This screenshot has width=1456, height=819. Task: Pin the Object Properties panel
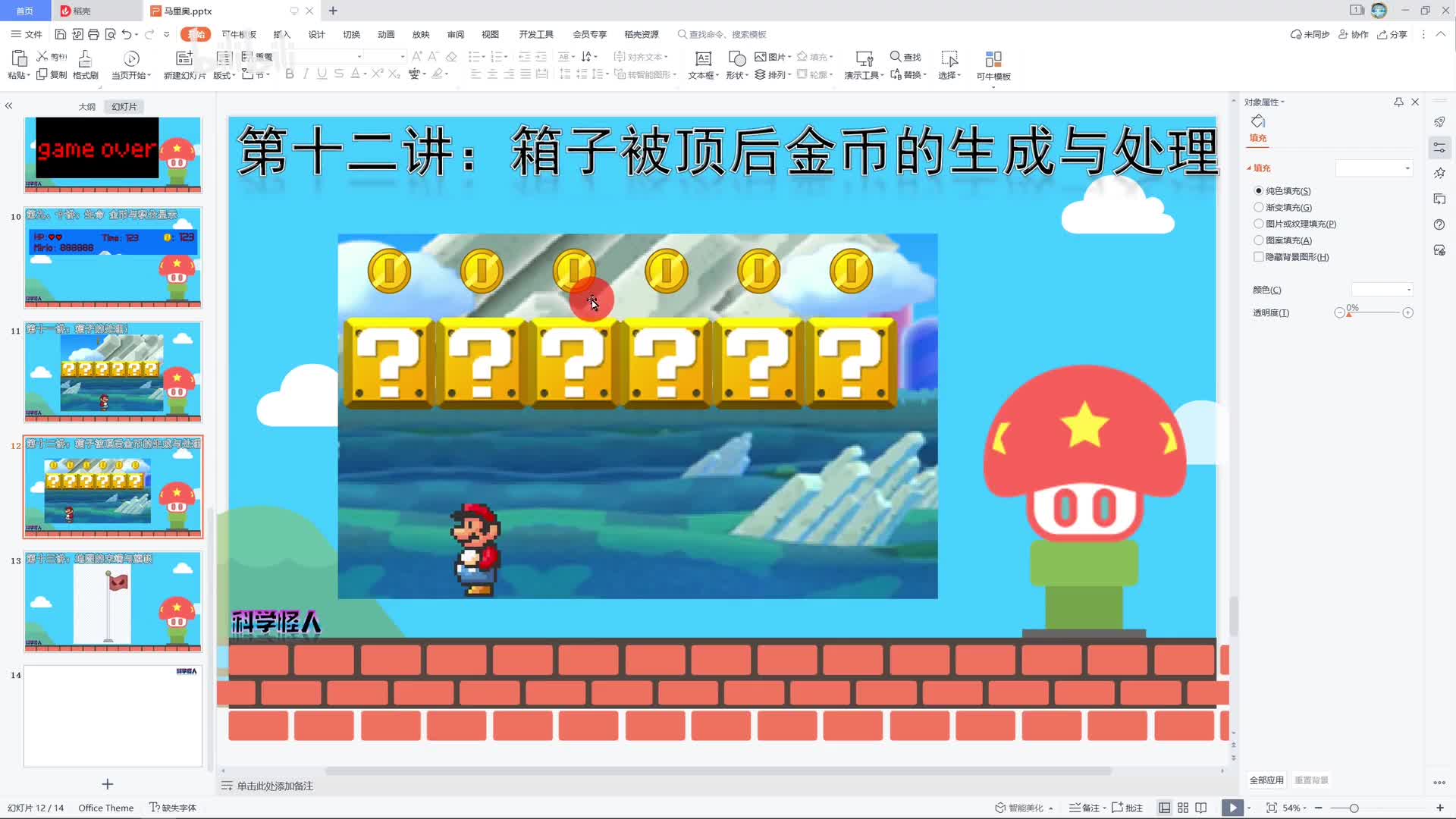click(x=1398, y=102)
